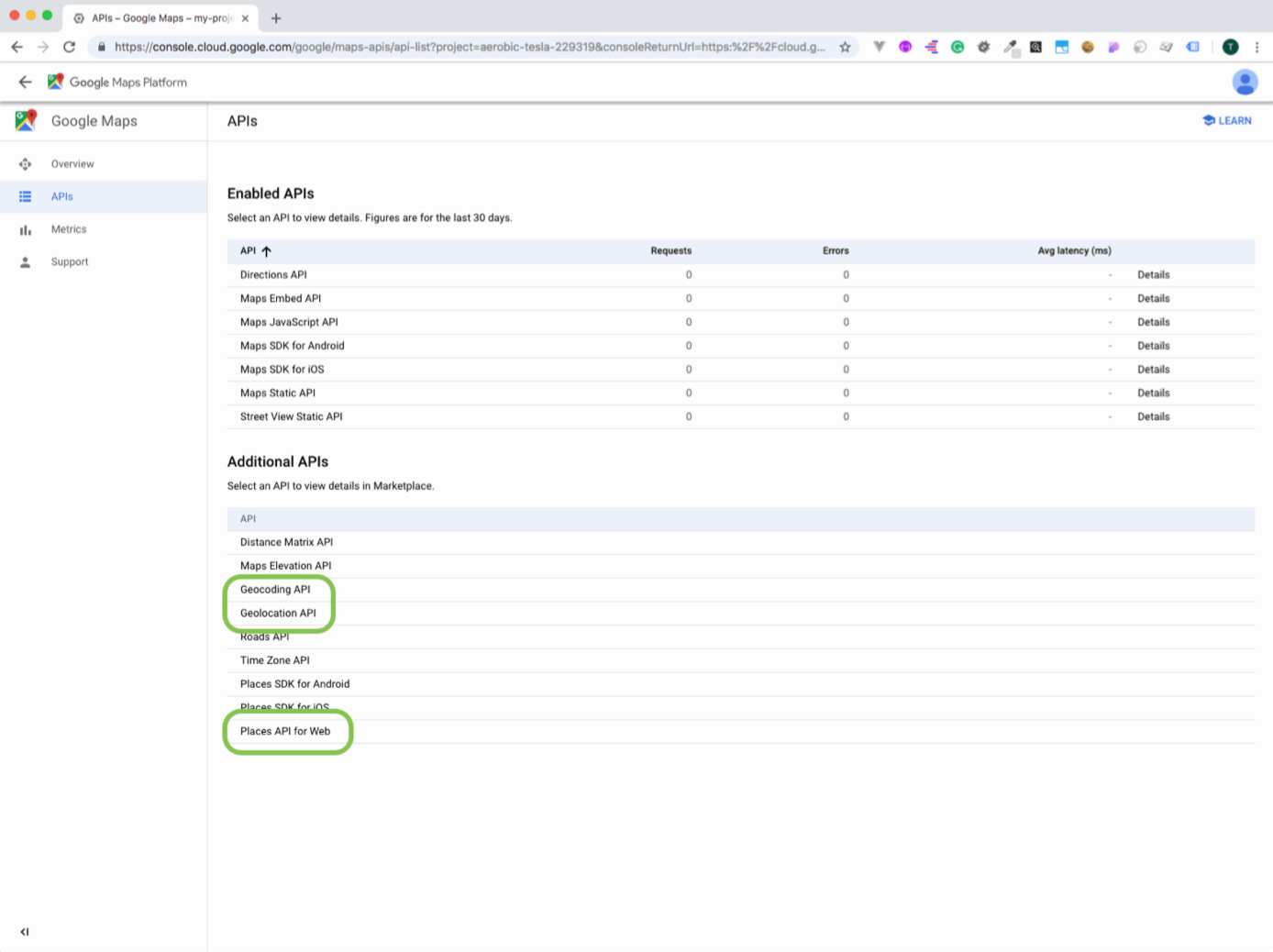Click the Overview sidebar icon

tap(25, 164)
